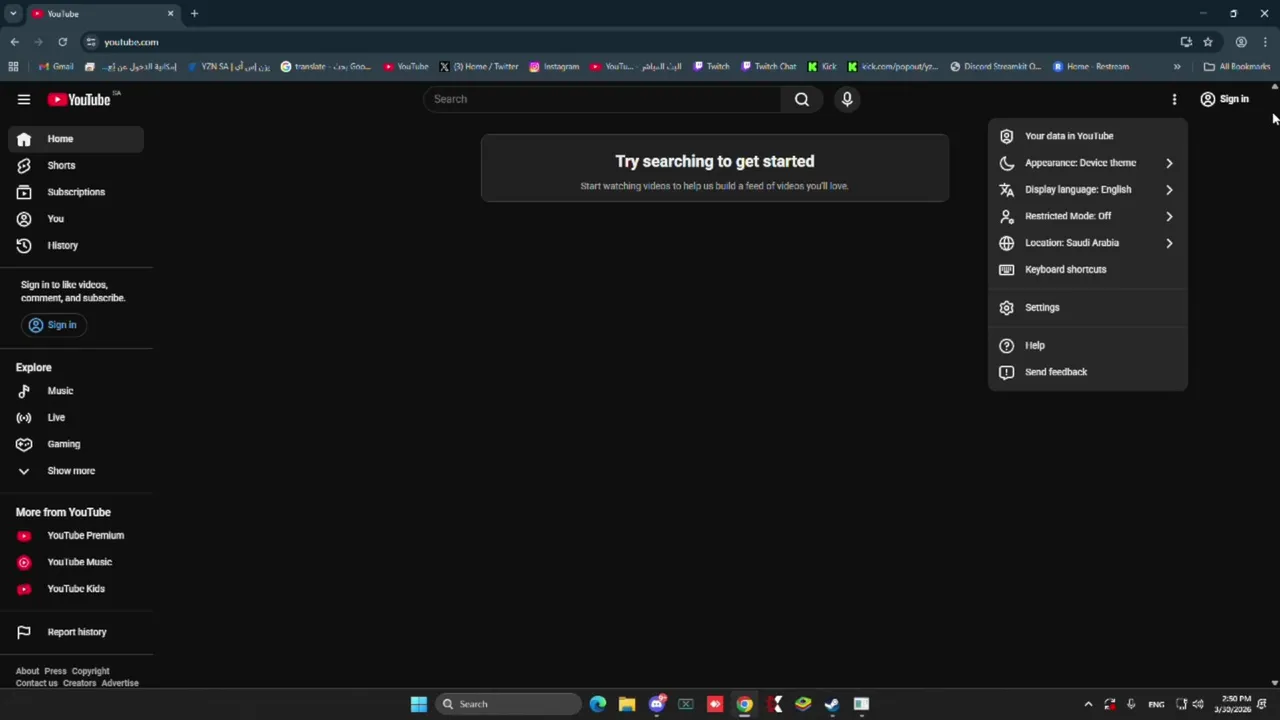Choose Your data in YouTube
Image resolution: width=1280 pixels, height=720 pixels.
pyautogui.click(x=1088, y=136)
